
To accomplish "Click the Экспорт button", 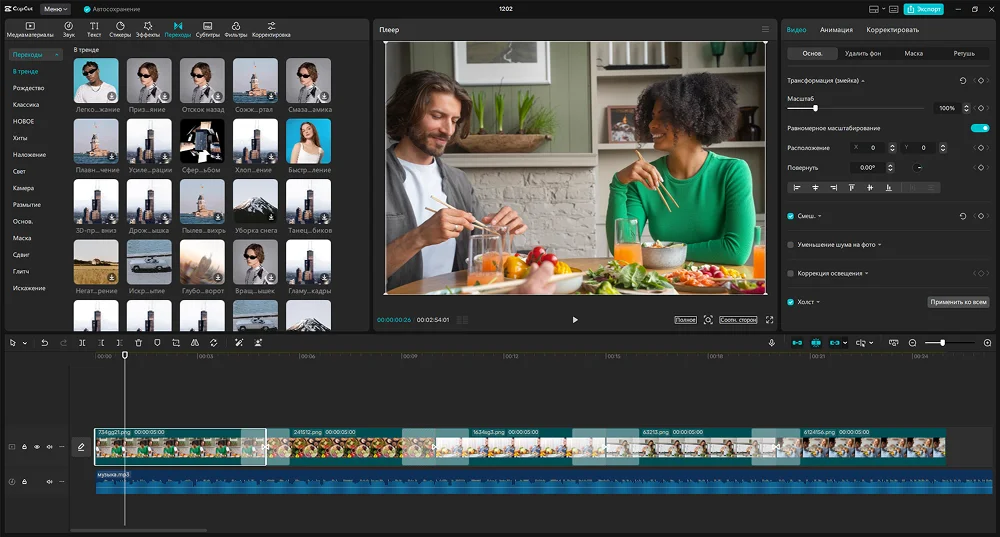I will click(923, 9).
